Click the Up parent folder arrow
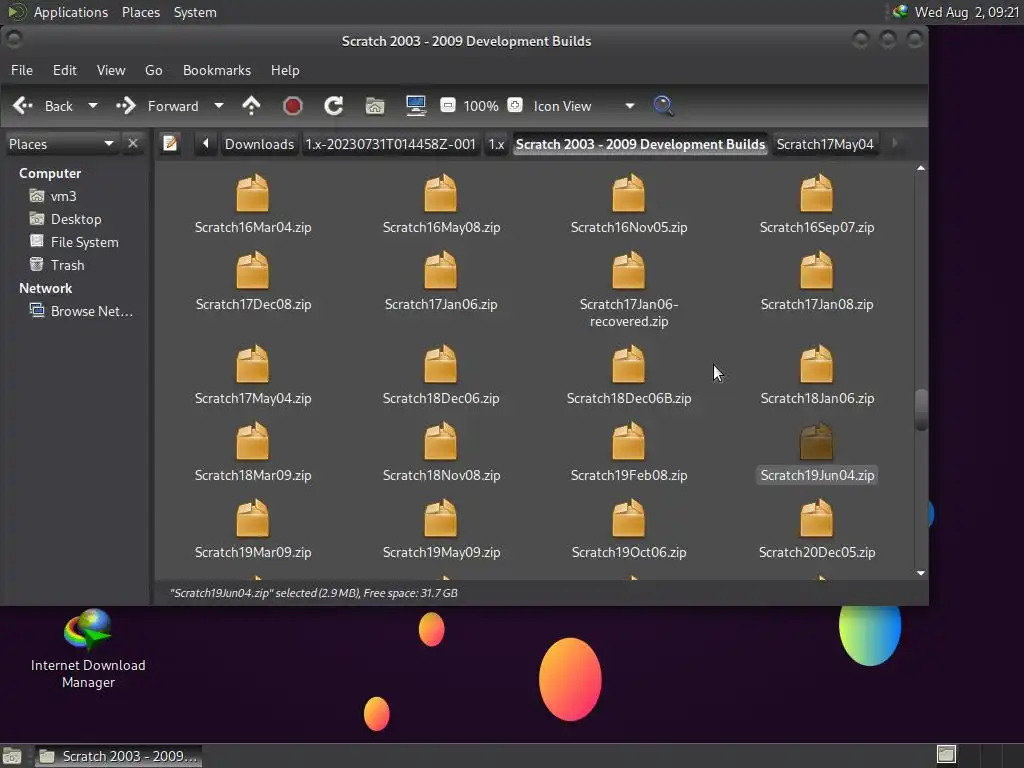The image size is (1024, 768). click(x=251, y=106)
